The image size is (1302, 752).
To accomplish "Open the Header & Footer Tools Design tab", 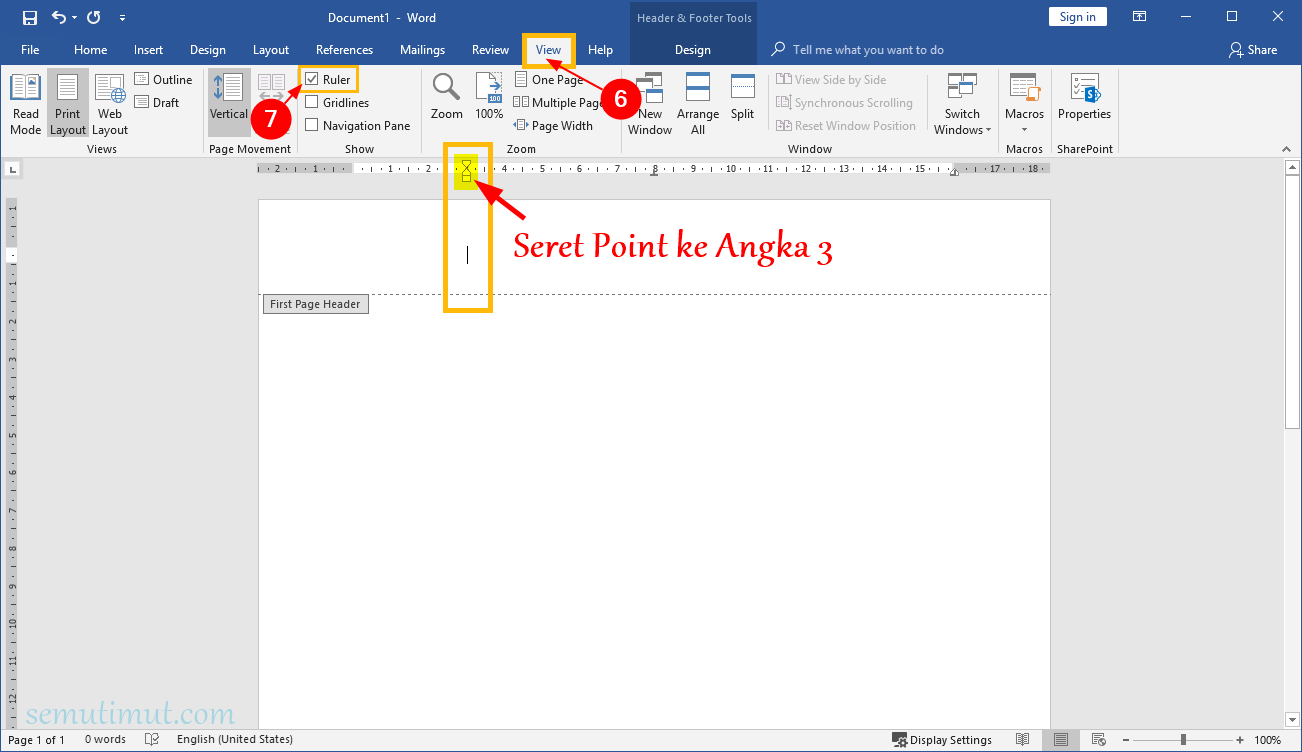I will [x=693, y=49].
